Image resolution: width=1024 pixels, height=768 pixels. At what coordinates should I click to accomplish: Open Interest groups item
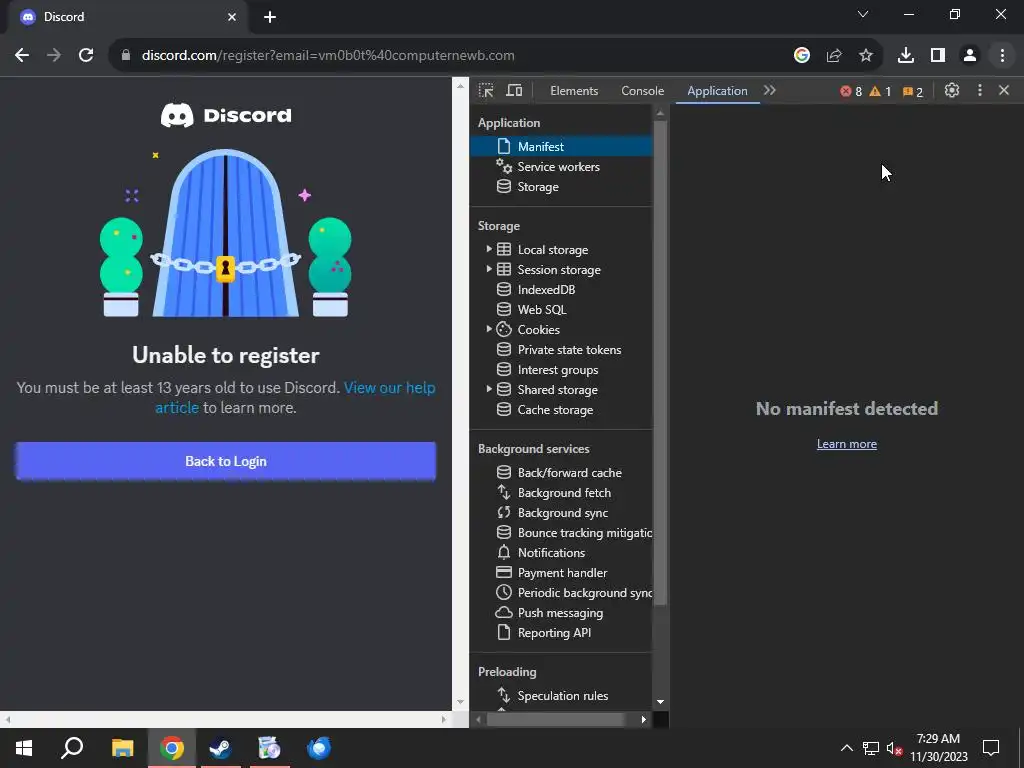coord(558,370)
